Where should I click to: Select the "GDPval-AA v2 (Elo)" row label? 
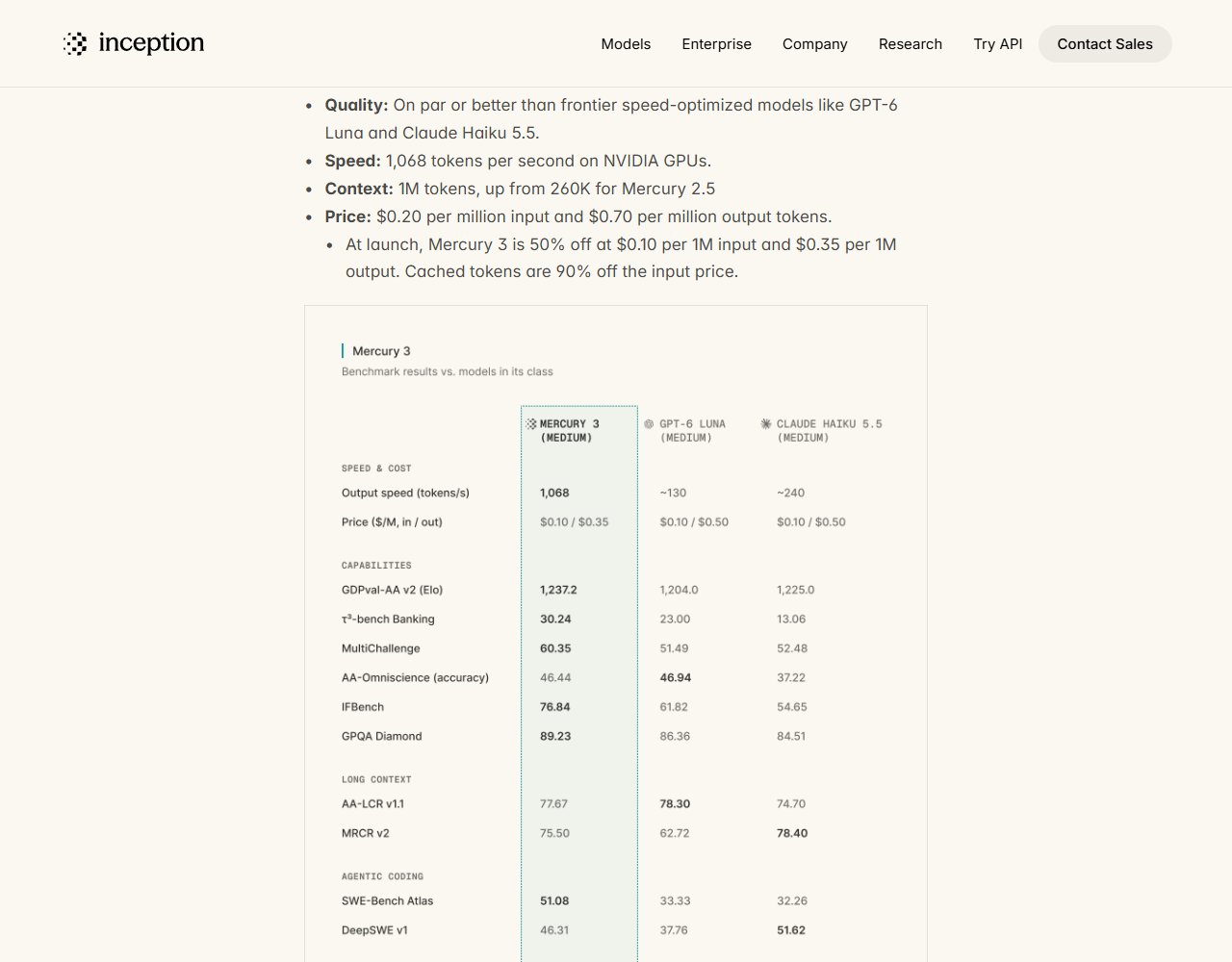pos(392,590)
